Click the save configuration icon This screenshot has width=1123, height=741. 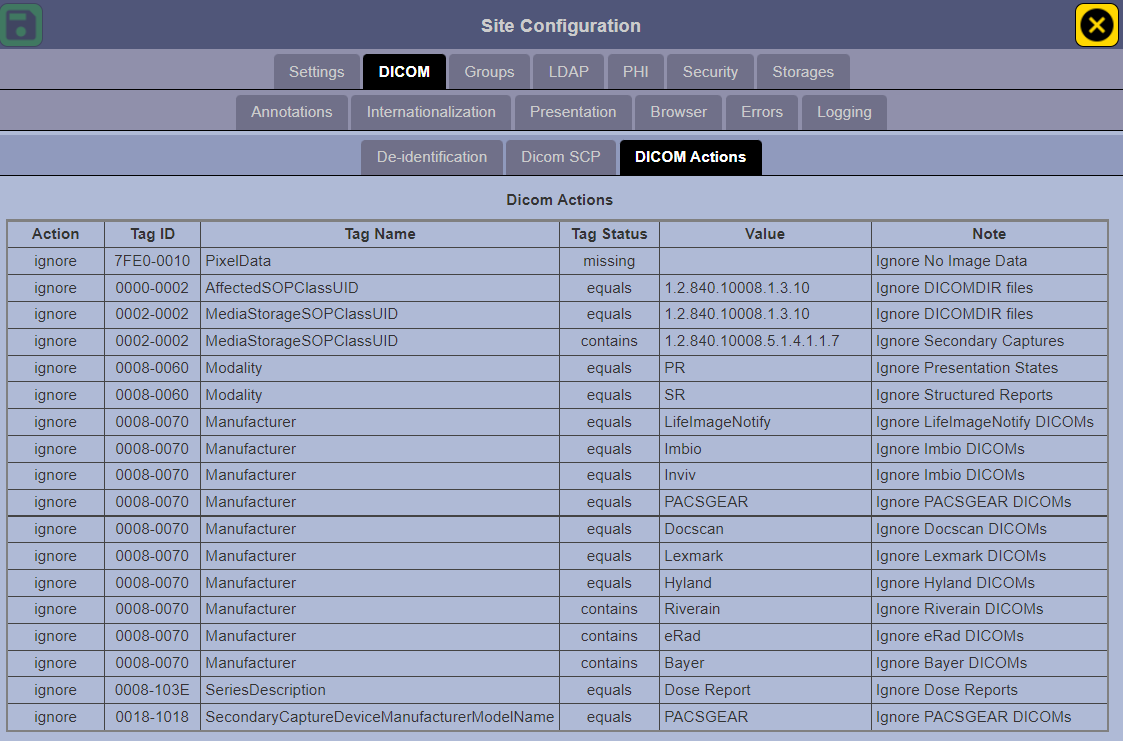pos(21,25)
